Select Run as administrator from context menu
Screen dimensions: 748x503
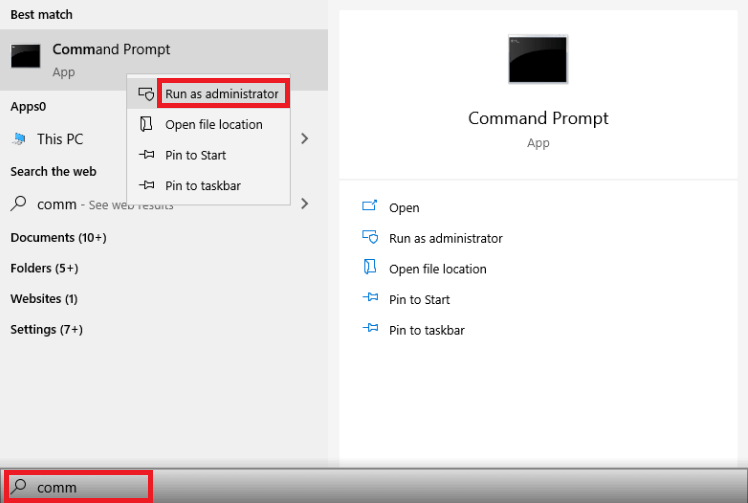click(x=221, y=94)
